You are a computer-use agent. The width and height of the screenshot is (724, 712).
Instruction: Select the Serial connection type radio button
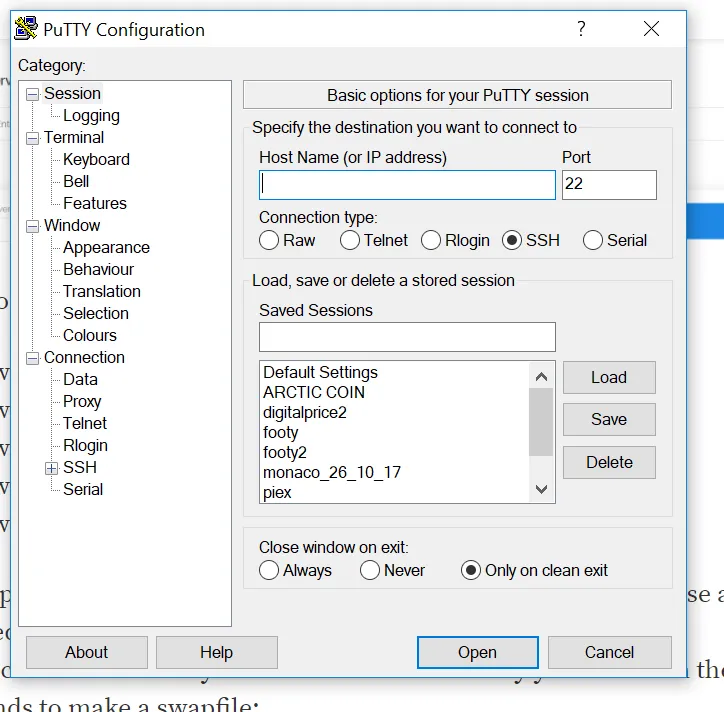592,241
